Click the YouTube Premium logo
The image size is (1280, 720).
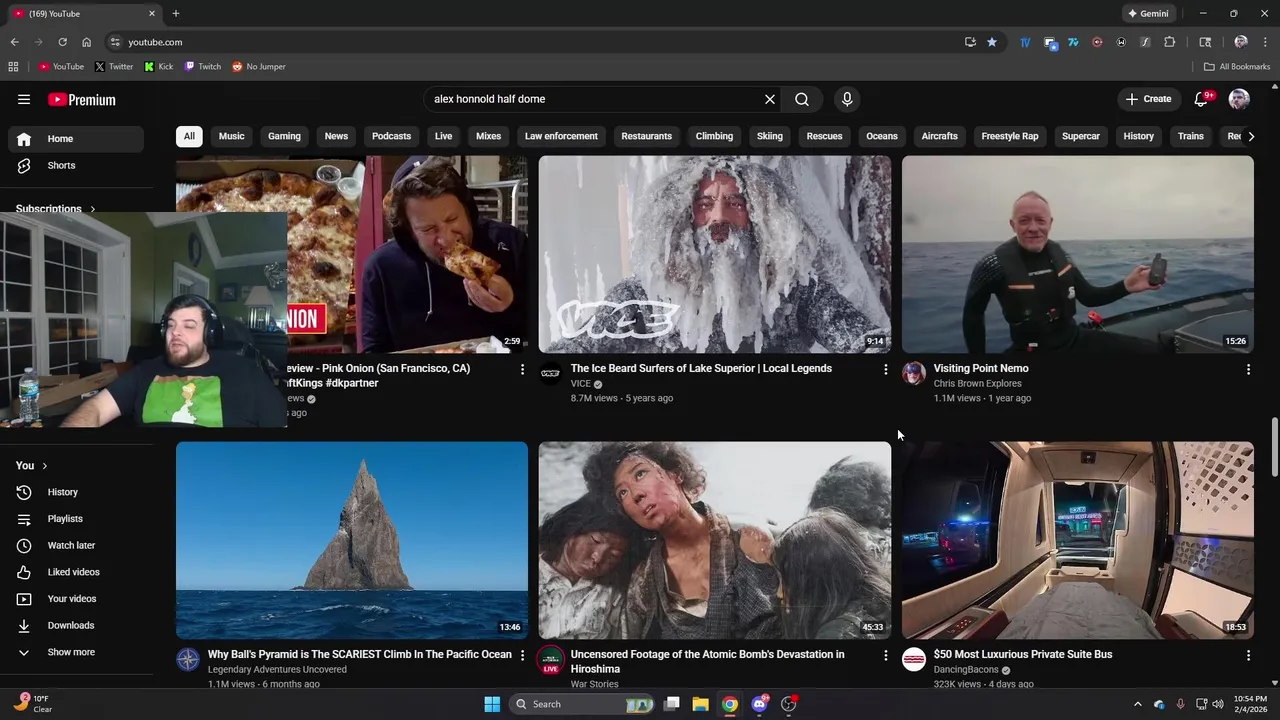point(82,99)
